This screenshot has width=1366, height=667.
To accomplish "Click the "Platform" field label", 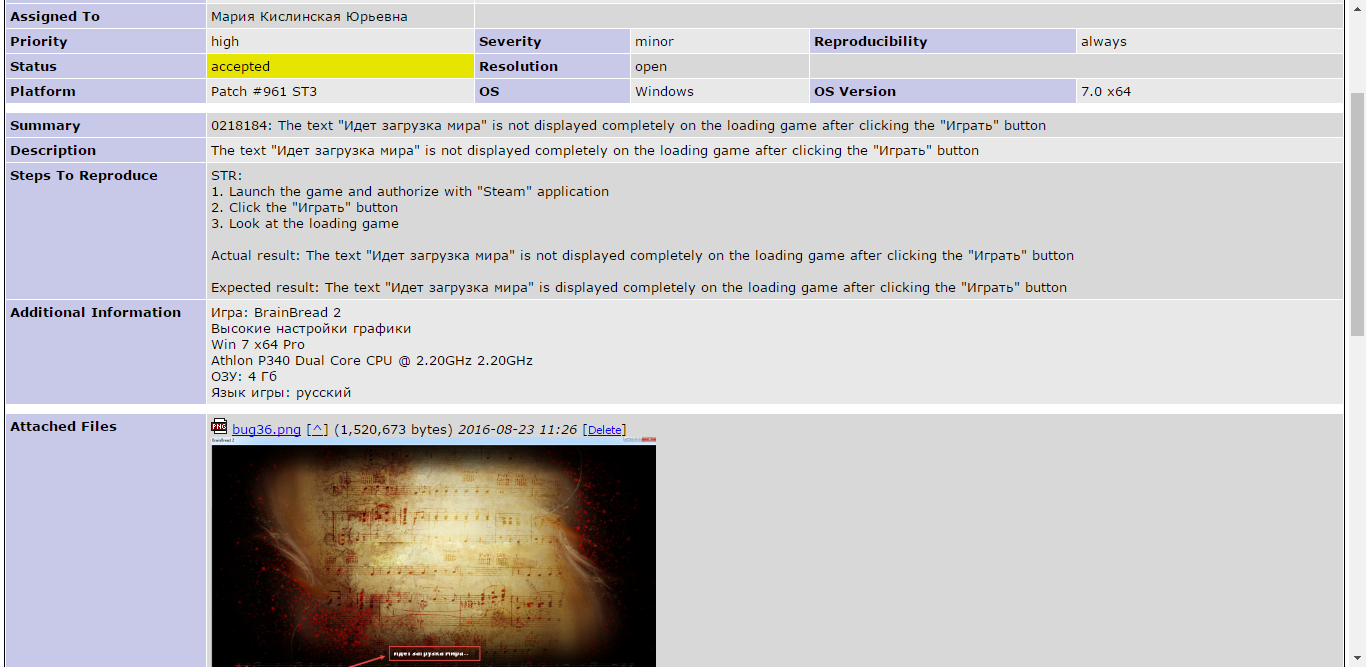I will tap(43, 92).
